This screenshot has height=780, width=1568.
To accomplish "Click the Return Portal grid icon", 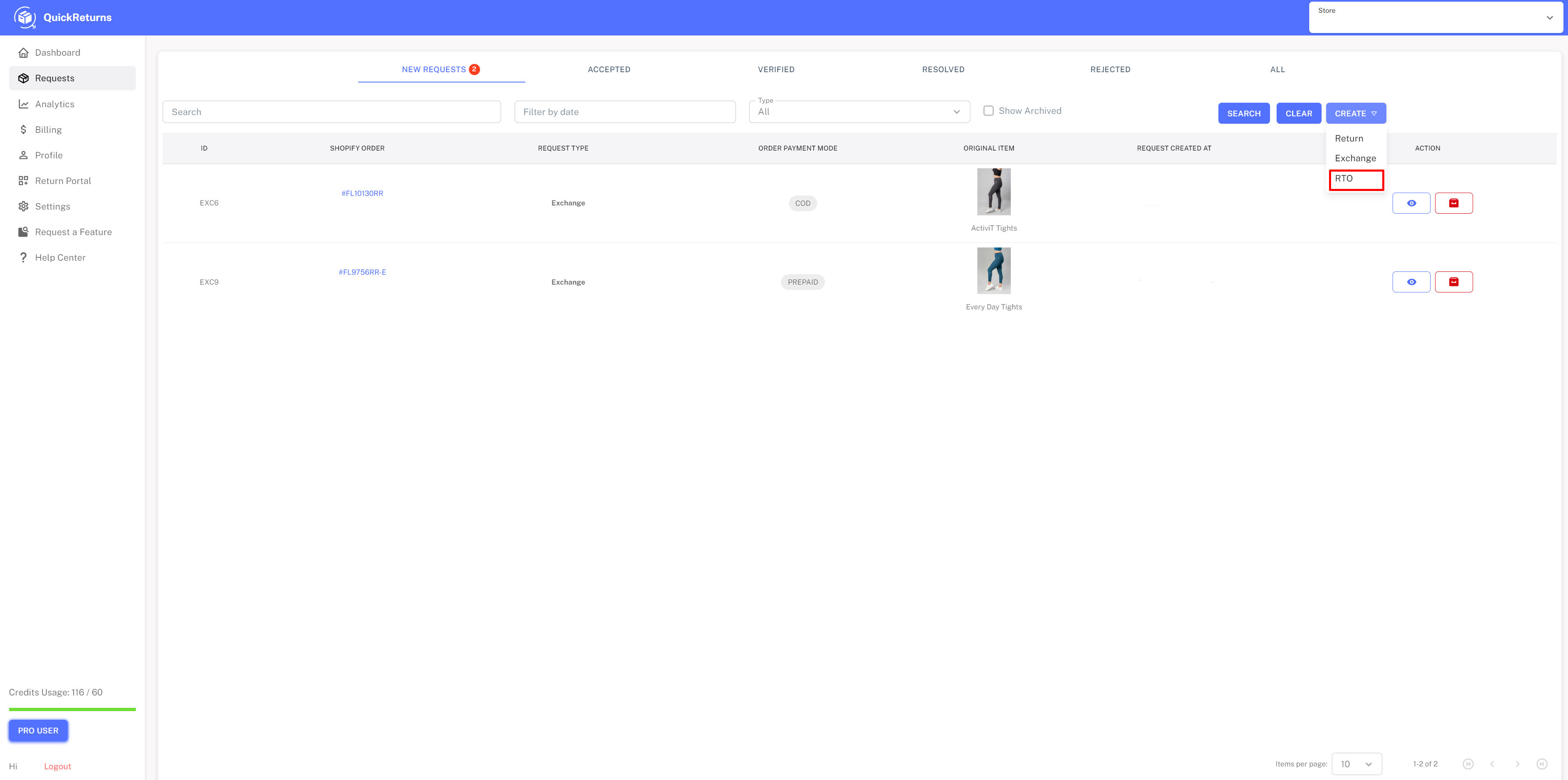I will tap(23, 181).
